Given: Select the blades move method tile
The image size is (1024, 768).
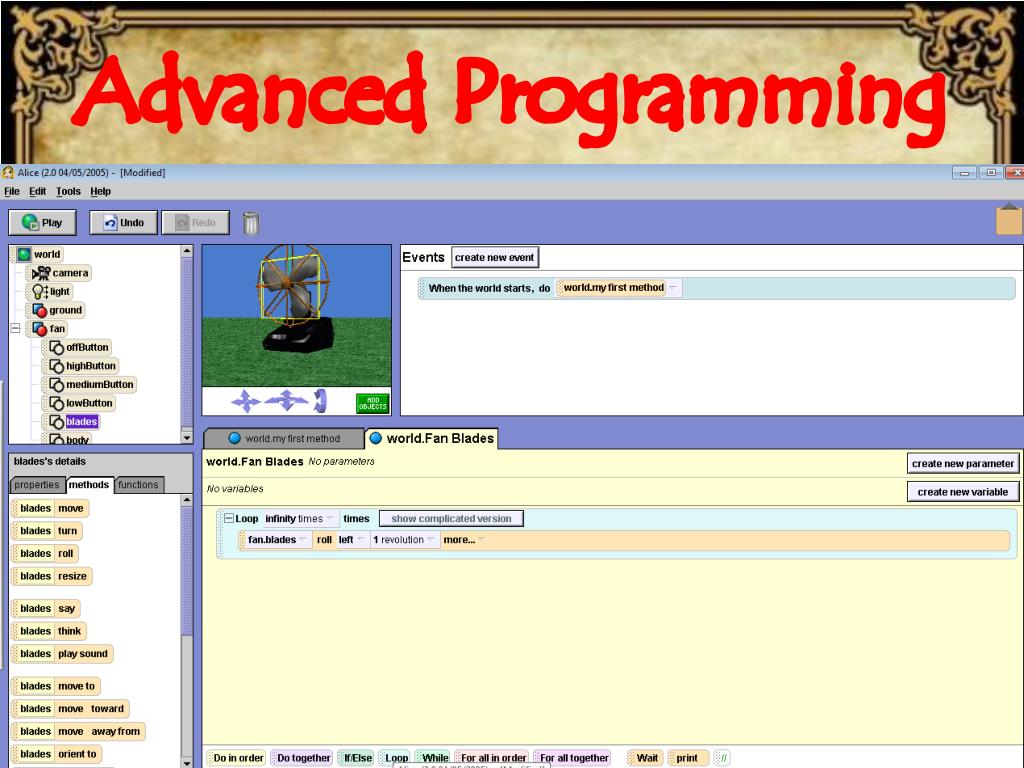Looking at the screenshot, I should [52, 508].
